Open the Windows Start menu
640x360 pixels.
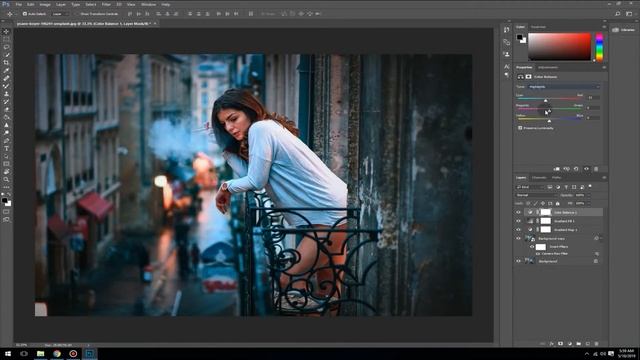(7, 353)
